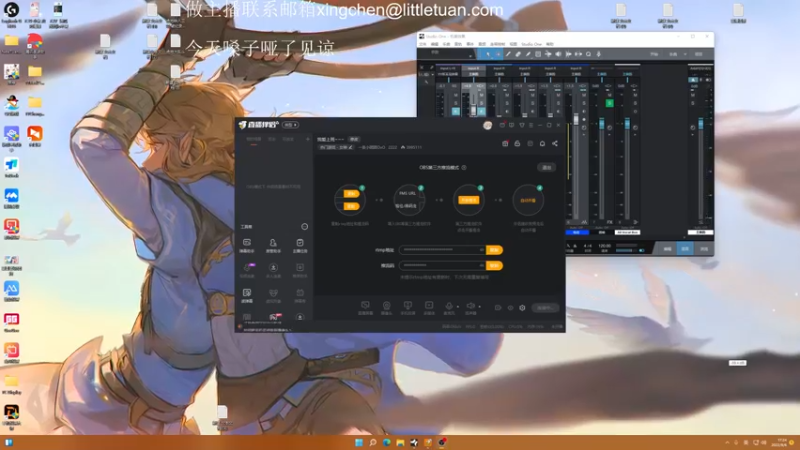Open the Browse view button in Studio One
The width and height of the screenshot is (800, 450).
coord(704,248)
